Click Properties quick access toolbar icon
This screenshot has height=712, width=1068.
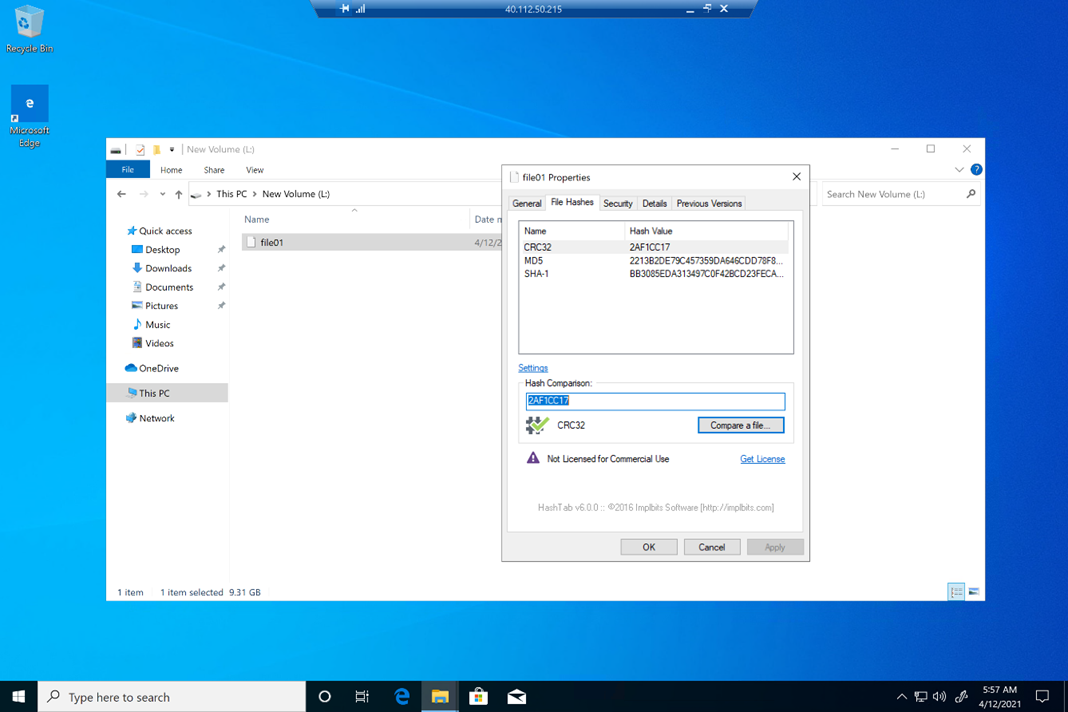[140, 149]
